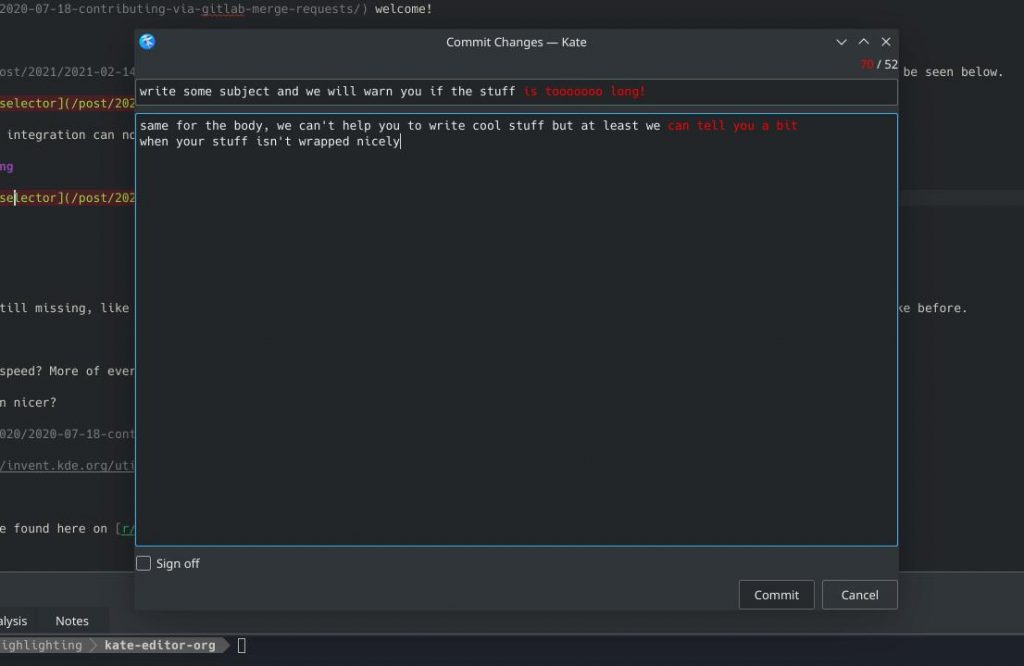Click the 70 / 52 character counter
The height and width of the screenshot is (666, 1024).
click(878, 65)
